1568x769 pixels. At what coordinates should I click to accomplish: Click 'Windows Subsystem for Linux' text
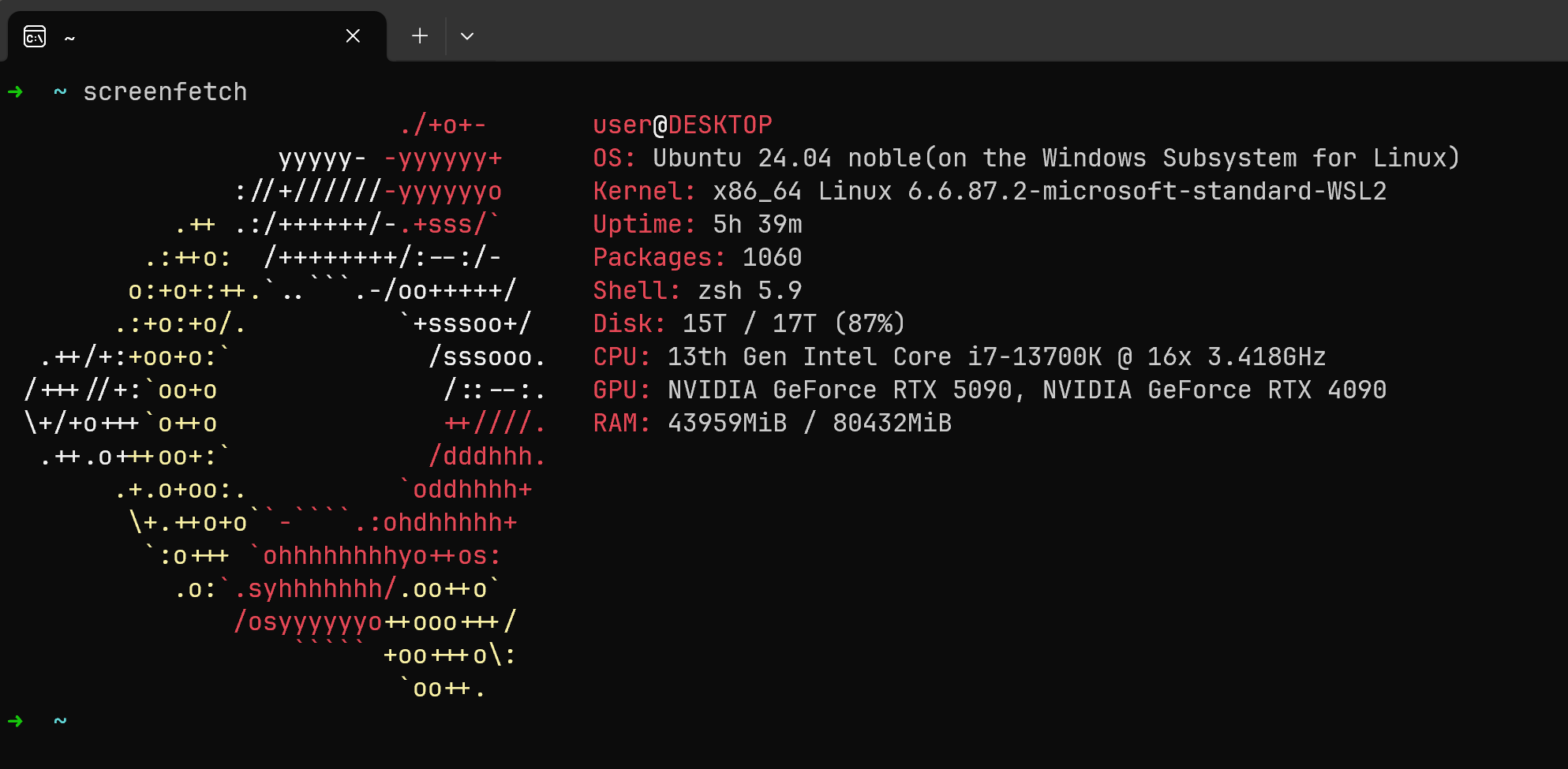pyautogui.click(x=1244, y=159)
